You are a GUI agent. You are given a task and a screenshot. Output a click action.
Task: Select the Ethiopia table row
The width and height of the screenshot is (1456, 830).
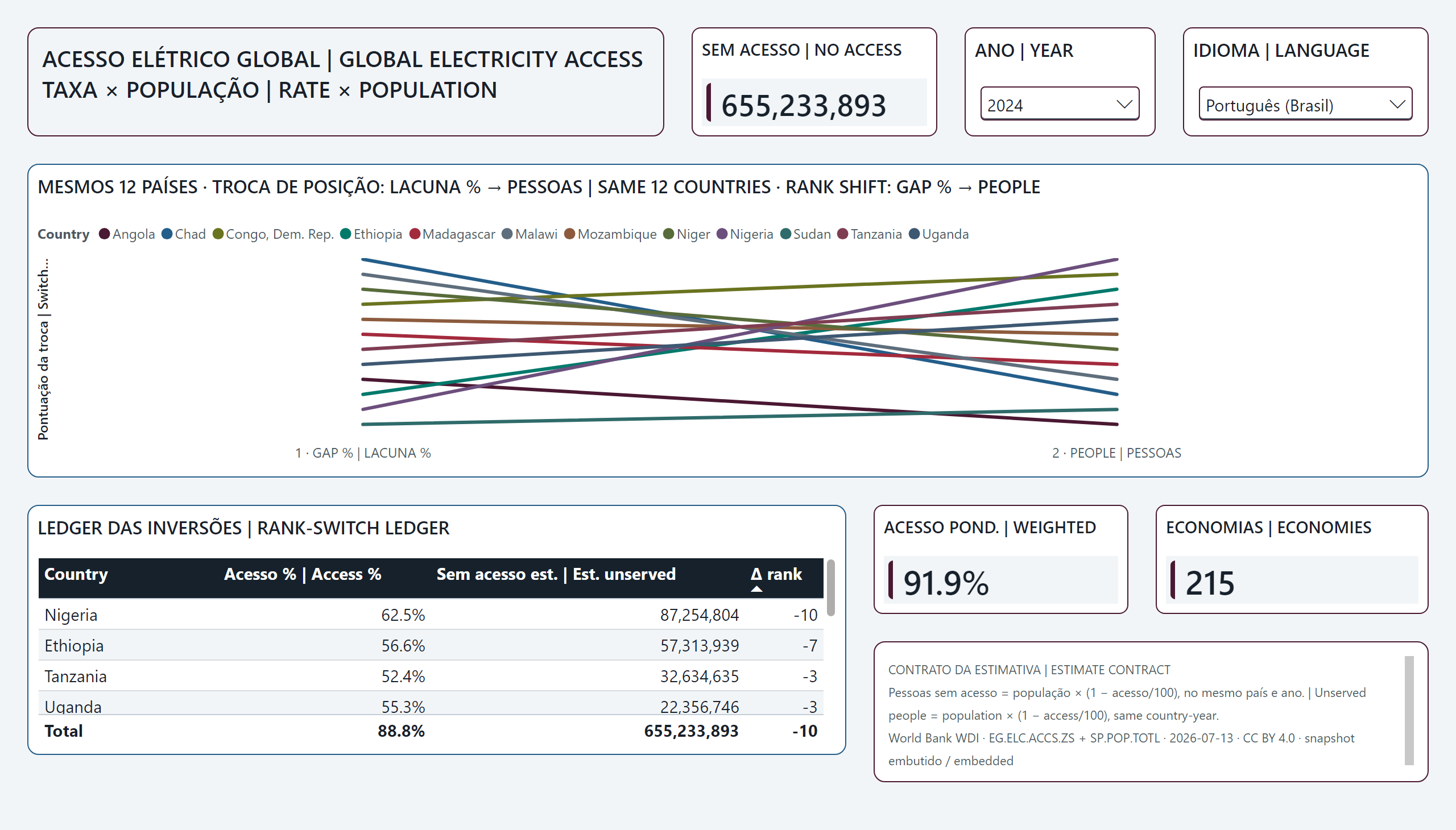pyautogui.click(x=431, y=646)
